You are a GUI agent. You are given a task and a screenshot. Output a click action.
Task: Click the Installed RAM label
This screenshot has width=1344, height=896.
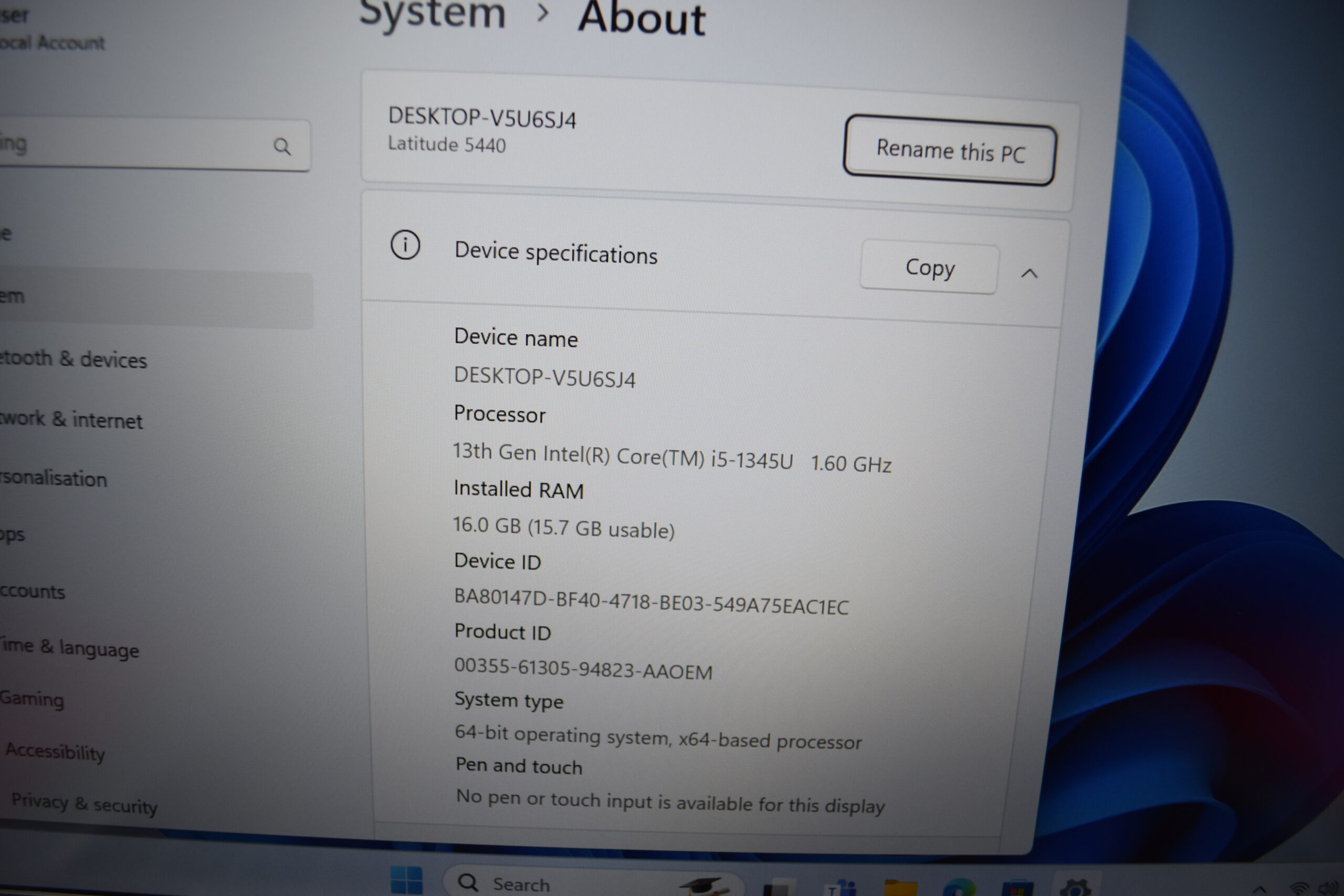coord(518,490)
